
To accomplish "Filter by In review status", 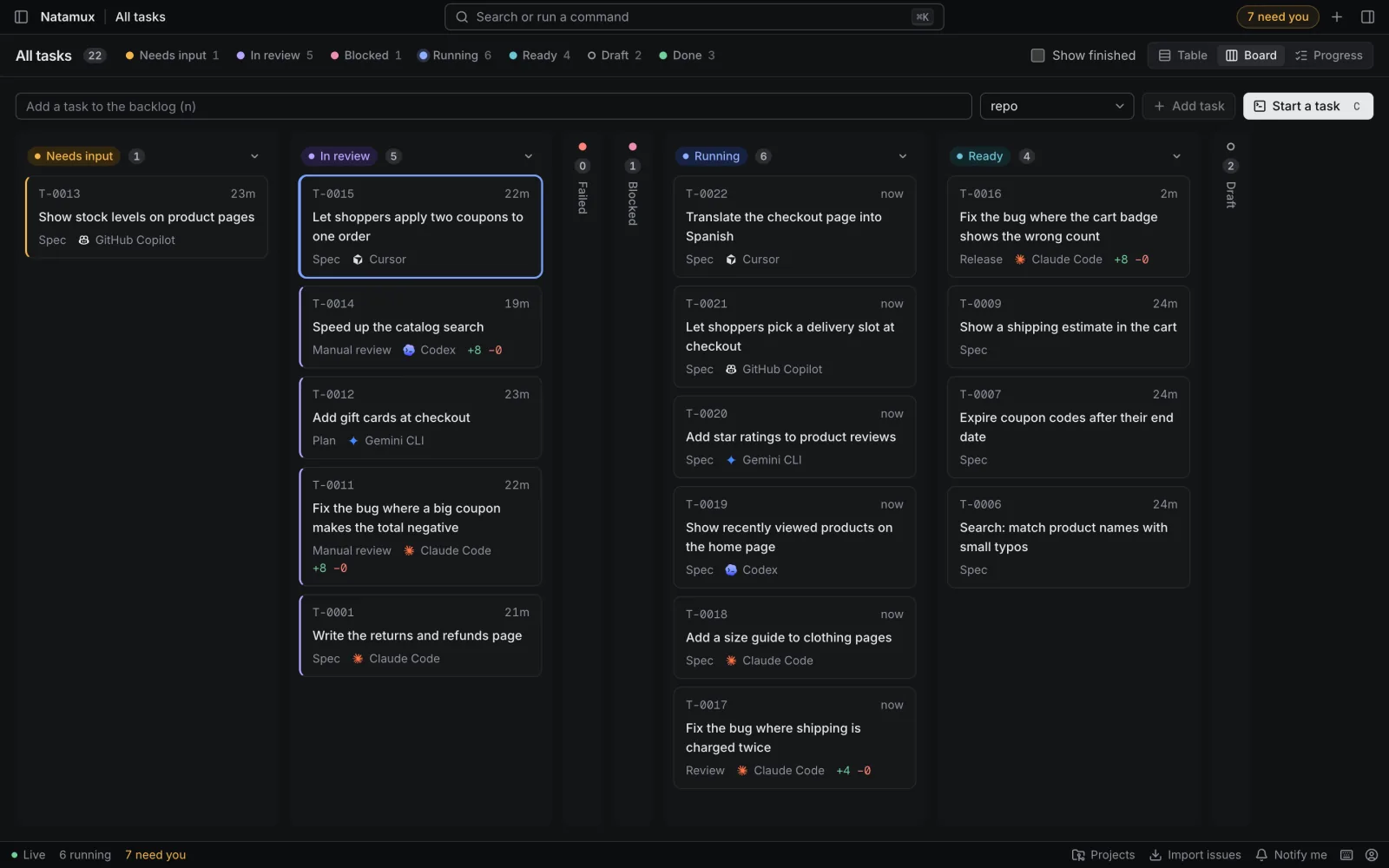I will pos(274,56).
